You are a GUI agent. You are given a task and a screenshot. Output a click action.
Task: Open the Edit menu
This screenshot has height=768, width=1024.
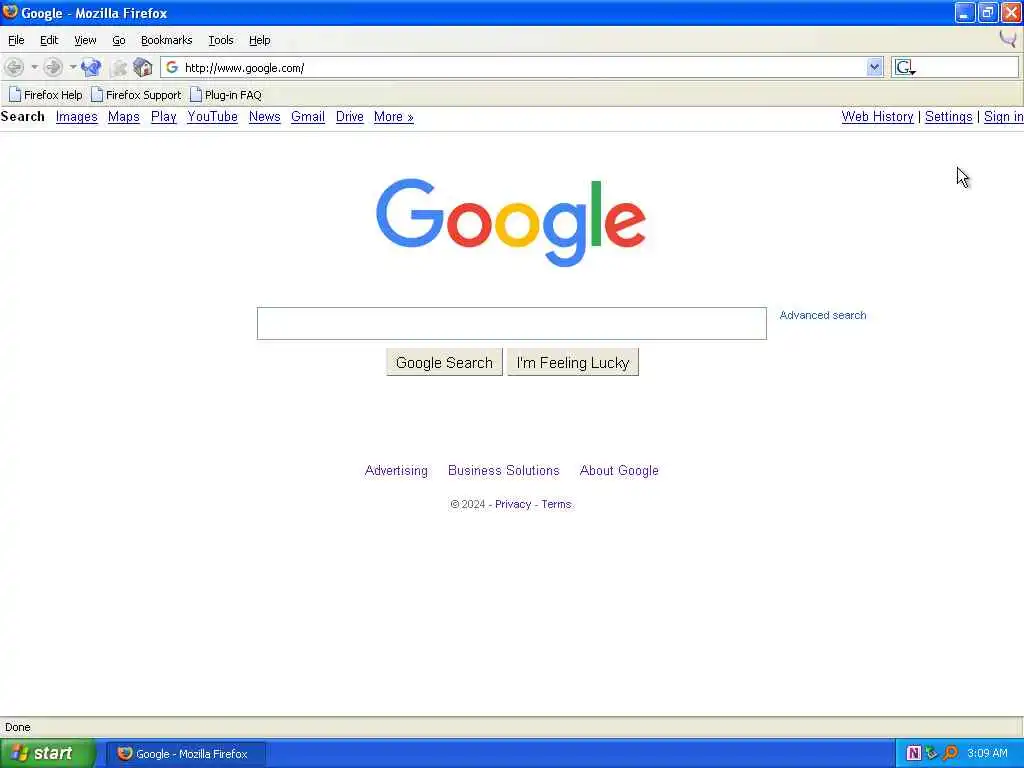49,40
